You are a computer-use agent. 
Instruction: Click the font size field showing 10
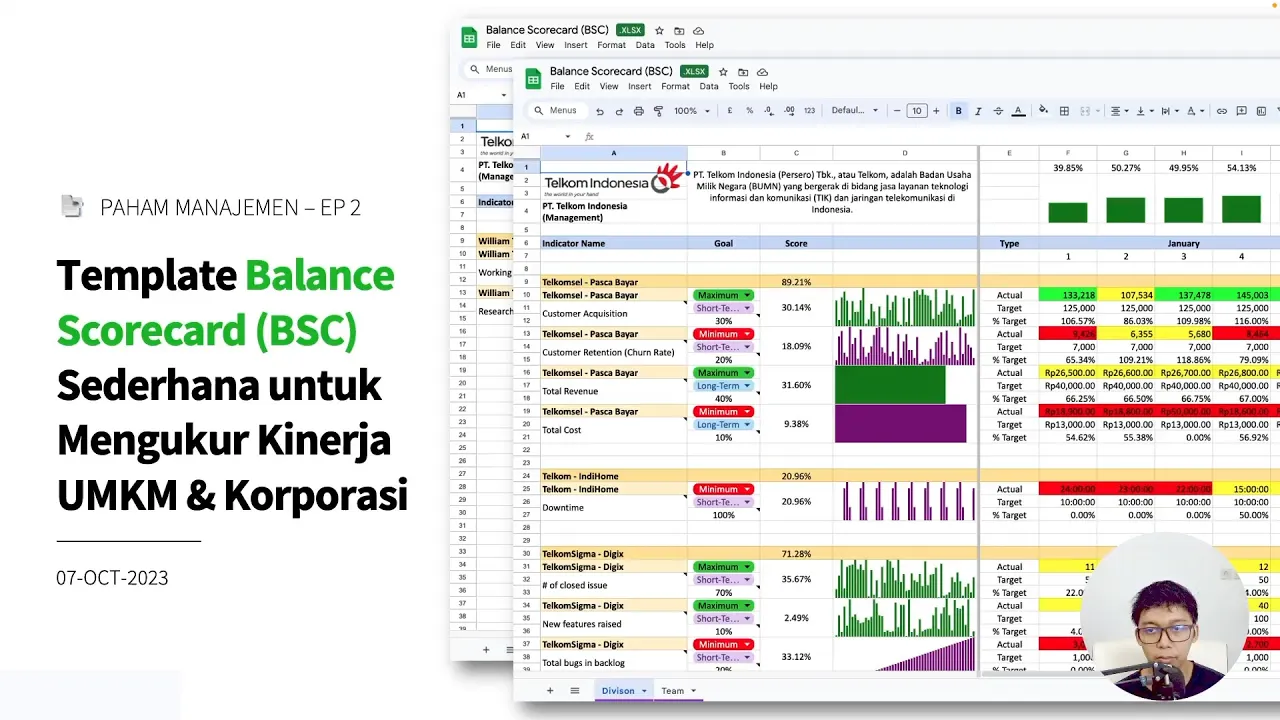coord(917,111)
